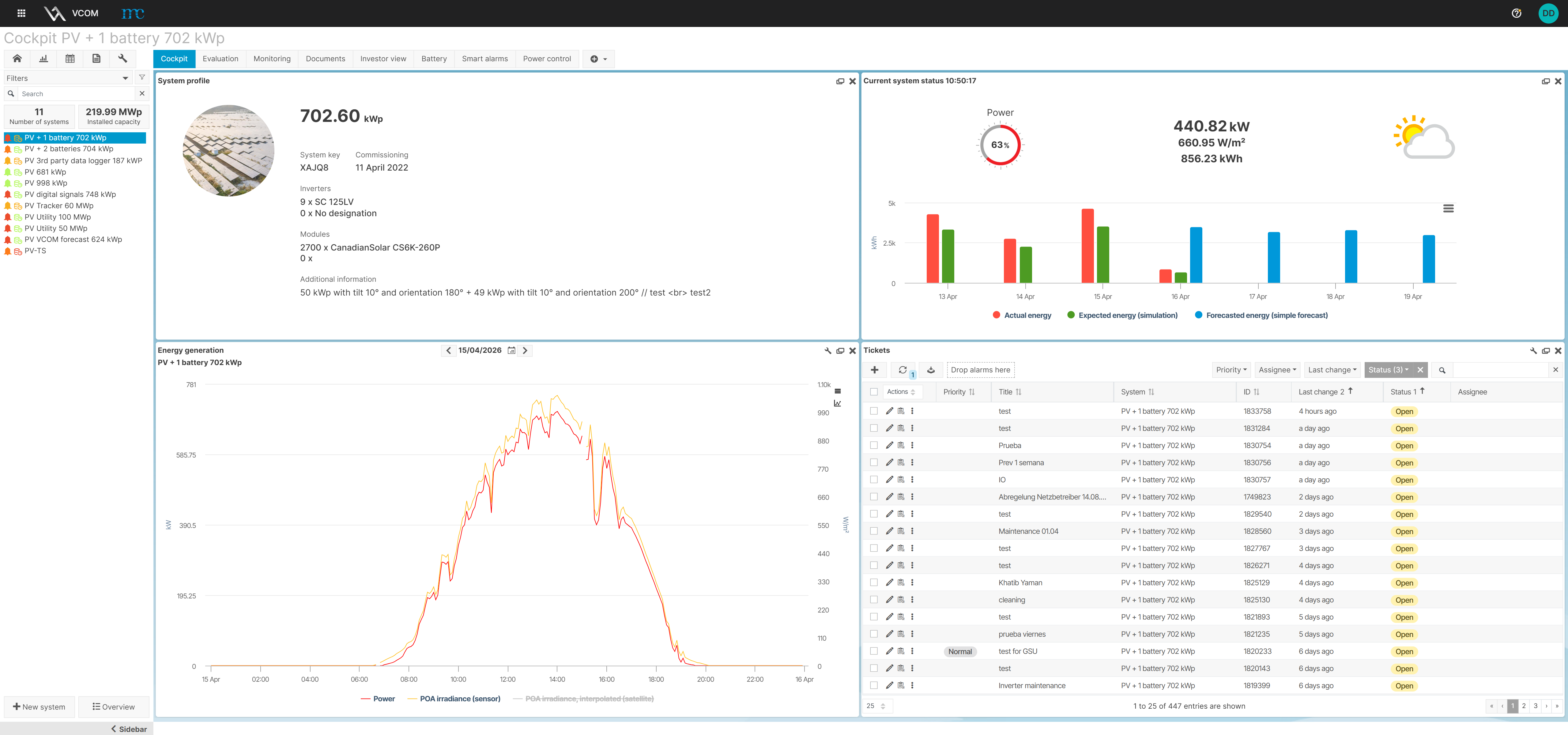Select the checkbox for Inverter maintenance ticket
This screenshot has width=1568, height=735.
[874, 686]
